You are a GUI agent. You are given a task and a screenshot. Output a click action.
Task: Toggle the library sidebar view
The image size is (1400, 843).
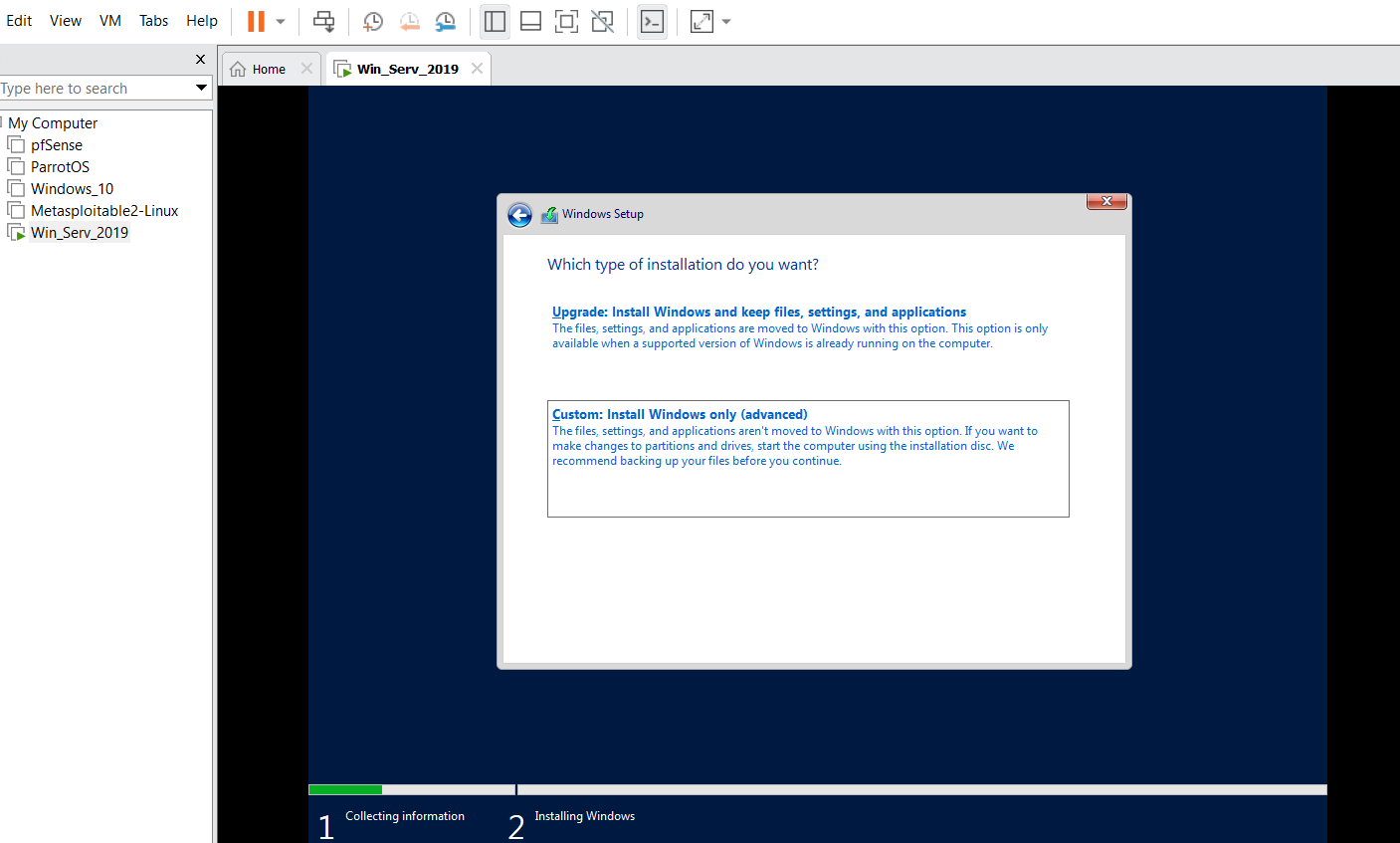pyautogui.click(x=495, y=21)
